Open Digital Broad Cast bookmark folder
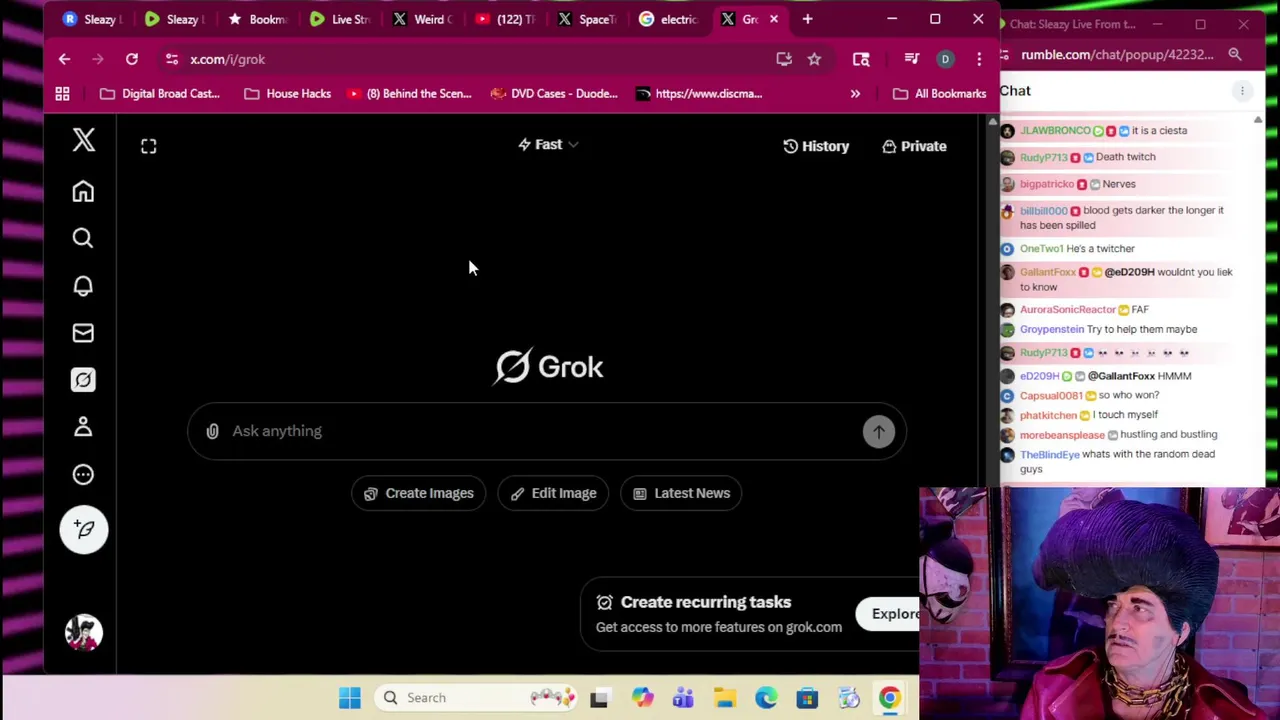Viewport: 1280px width, 720px height. (x=159, y=94)
